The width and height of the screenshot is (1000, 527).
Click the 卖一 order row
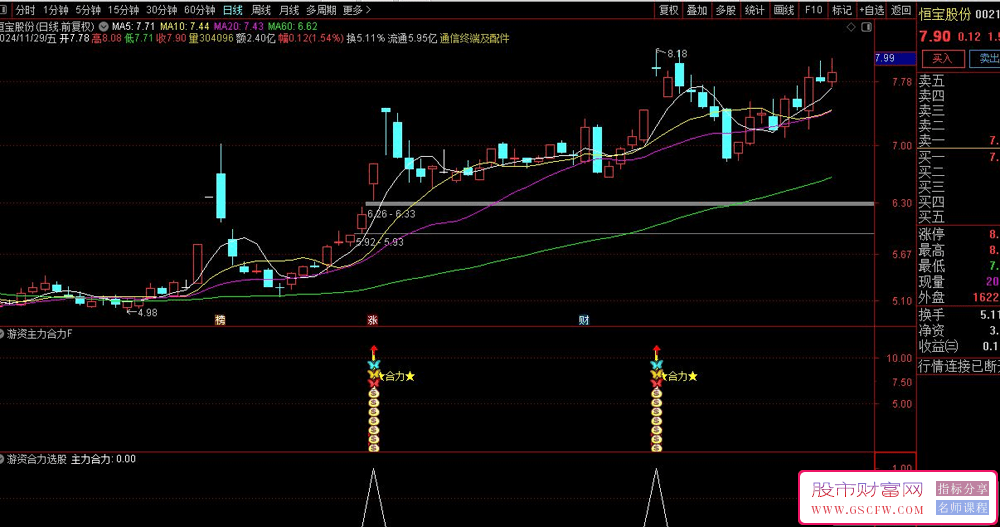[959, 140]
